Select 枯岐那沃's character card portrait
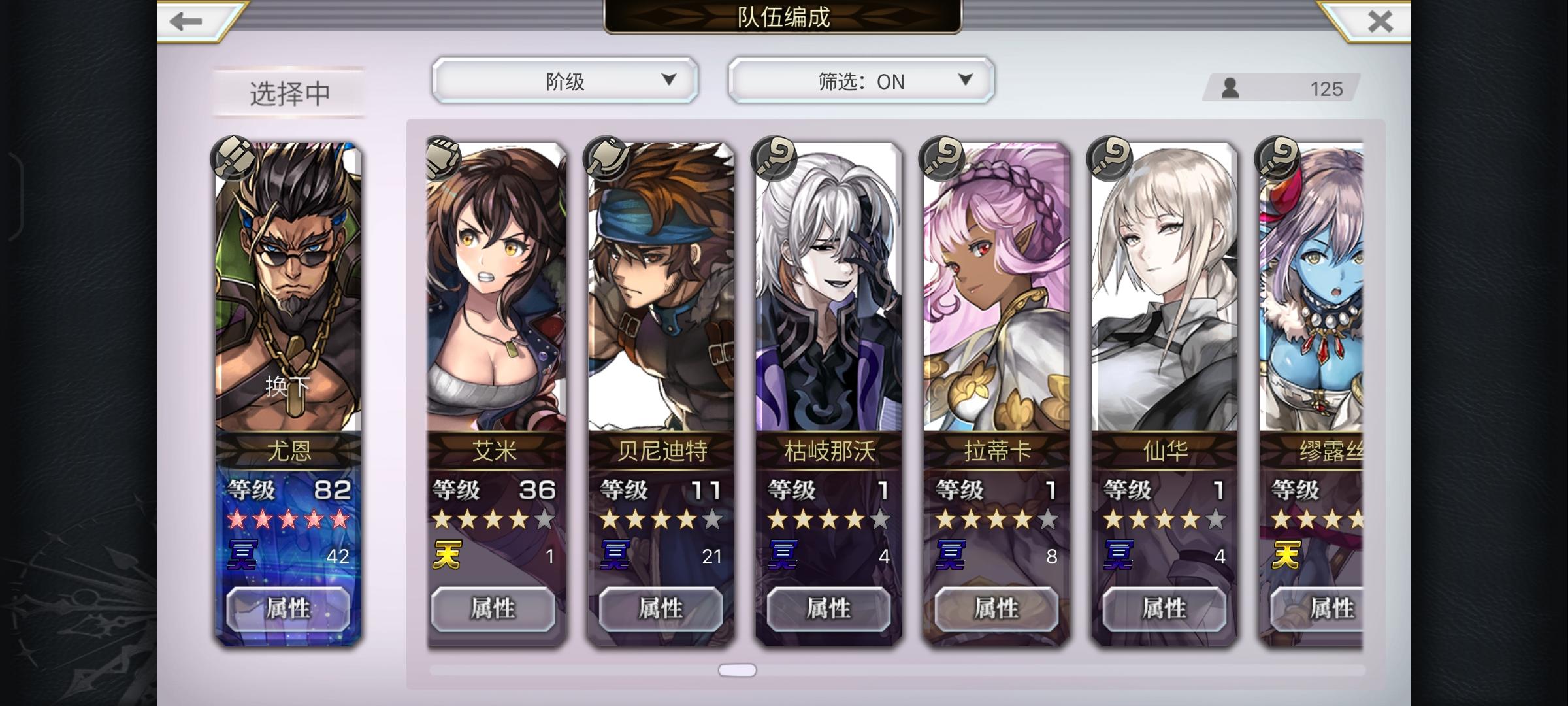Viewport: 1568px width, 706px height. pos(828,288)
